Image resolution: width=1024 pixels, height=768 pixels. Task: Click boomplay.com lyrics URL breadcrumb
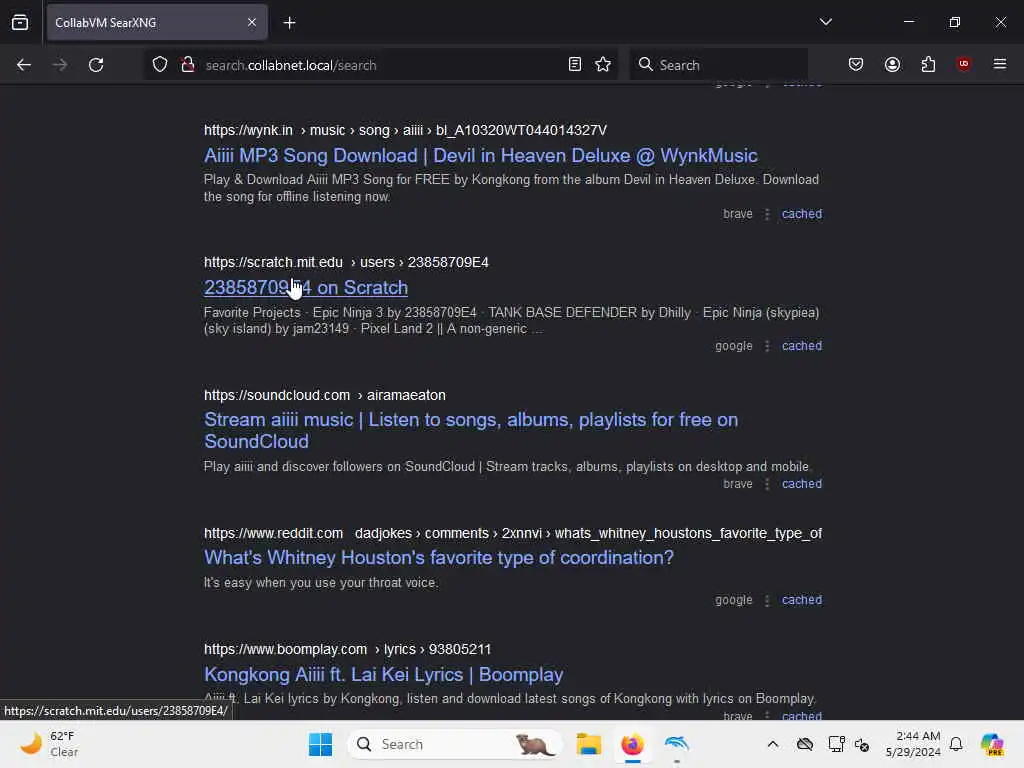[x=347, y=650]
